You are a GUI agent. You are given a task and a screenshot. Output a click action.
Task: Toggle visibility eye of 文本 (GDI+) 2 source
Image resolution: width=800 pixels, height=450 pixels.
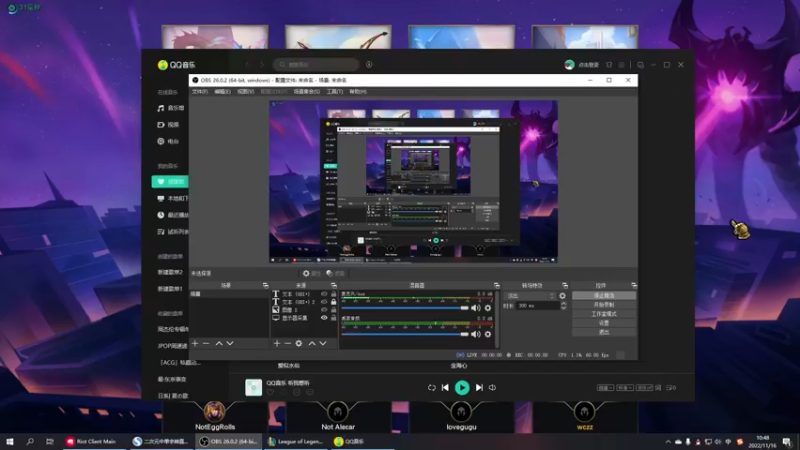pyautogui.click(x=324, y=302)
